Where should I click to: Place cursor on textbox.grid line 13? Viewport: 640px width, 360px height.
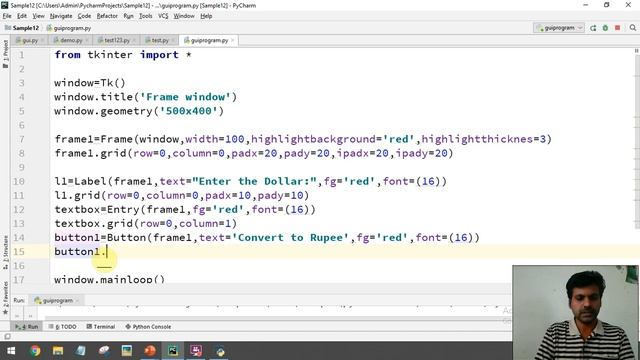pyautogui.click(x=145, y=224)
